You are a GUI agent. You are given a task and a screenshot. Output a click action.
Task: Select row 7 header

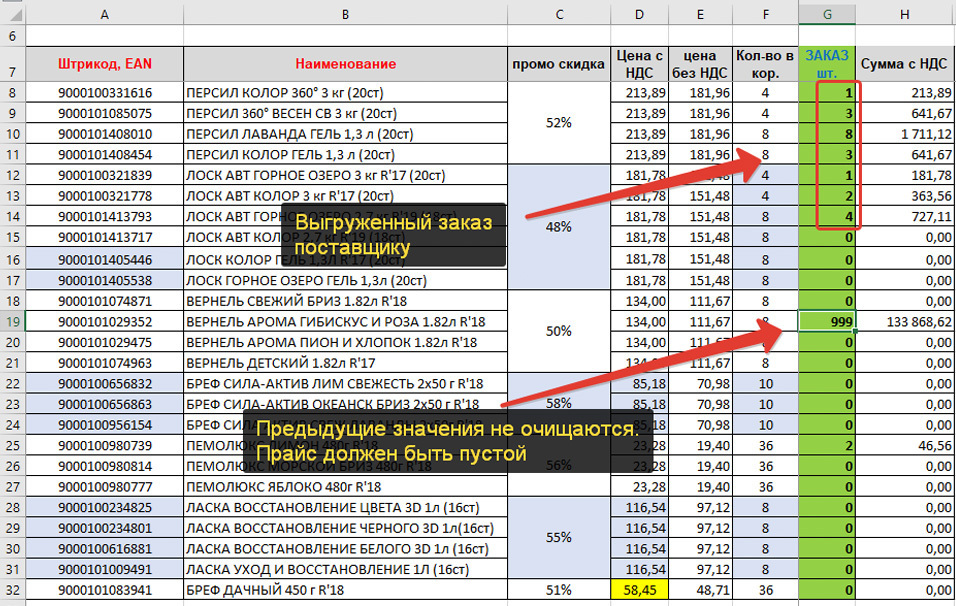13,64
